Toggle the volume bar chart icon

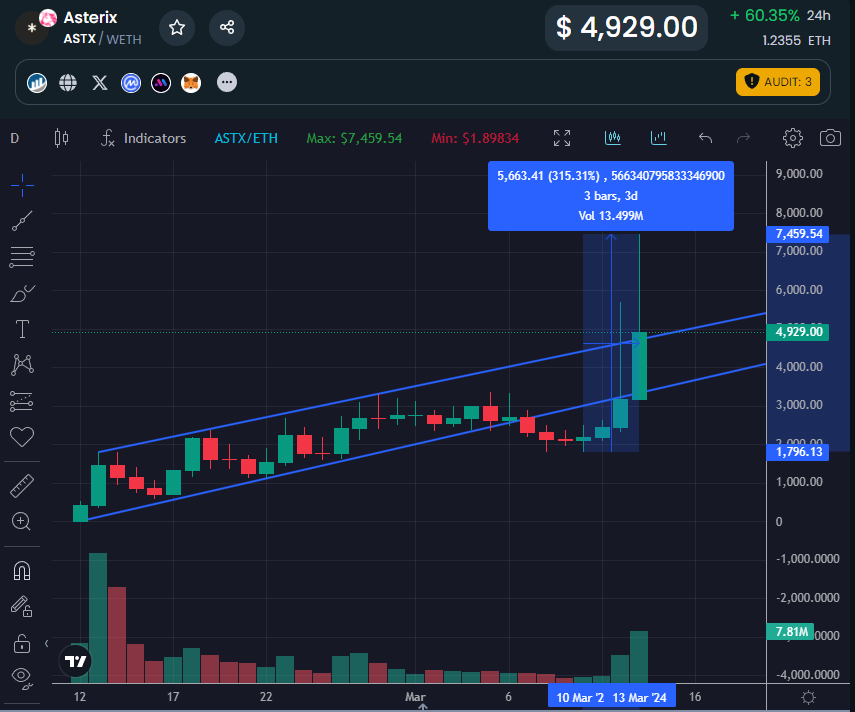(659, 137)
